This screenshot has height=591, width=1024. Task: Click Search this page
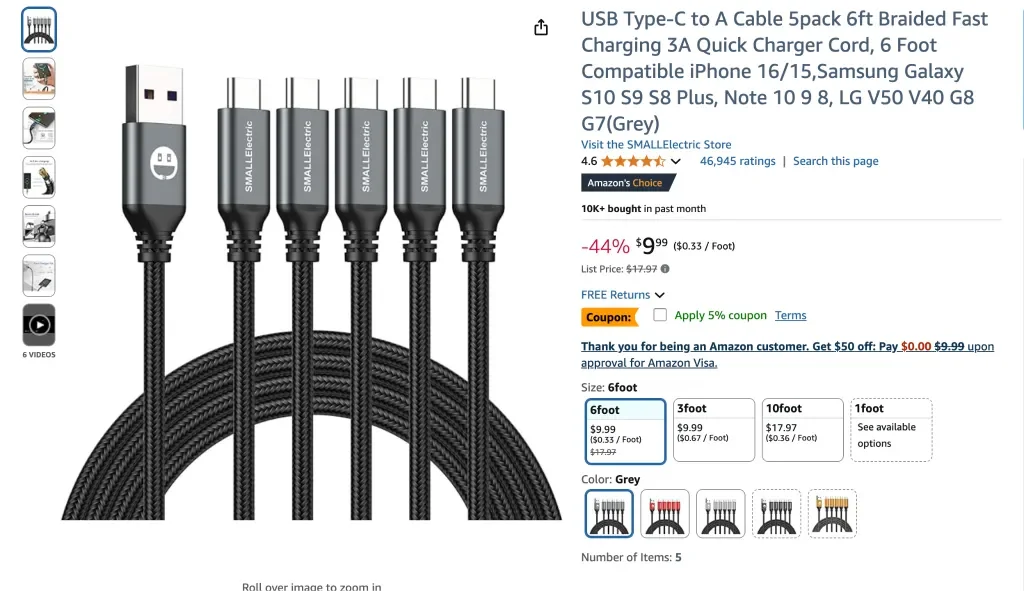pyautogui.click(x=836, y=161)
